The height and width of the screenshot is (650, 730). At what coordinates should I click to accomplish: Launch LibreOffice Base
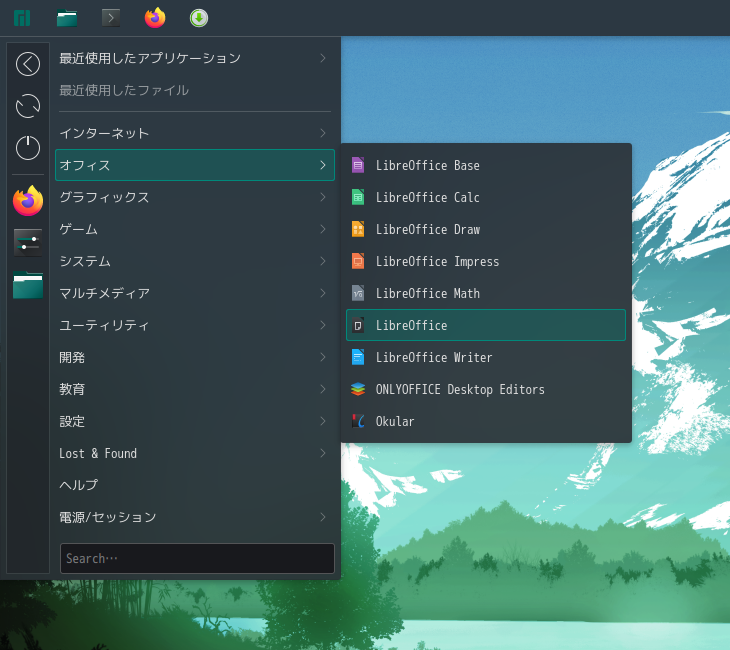point(486,165)
